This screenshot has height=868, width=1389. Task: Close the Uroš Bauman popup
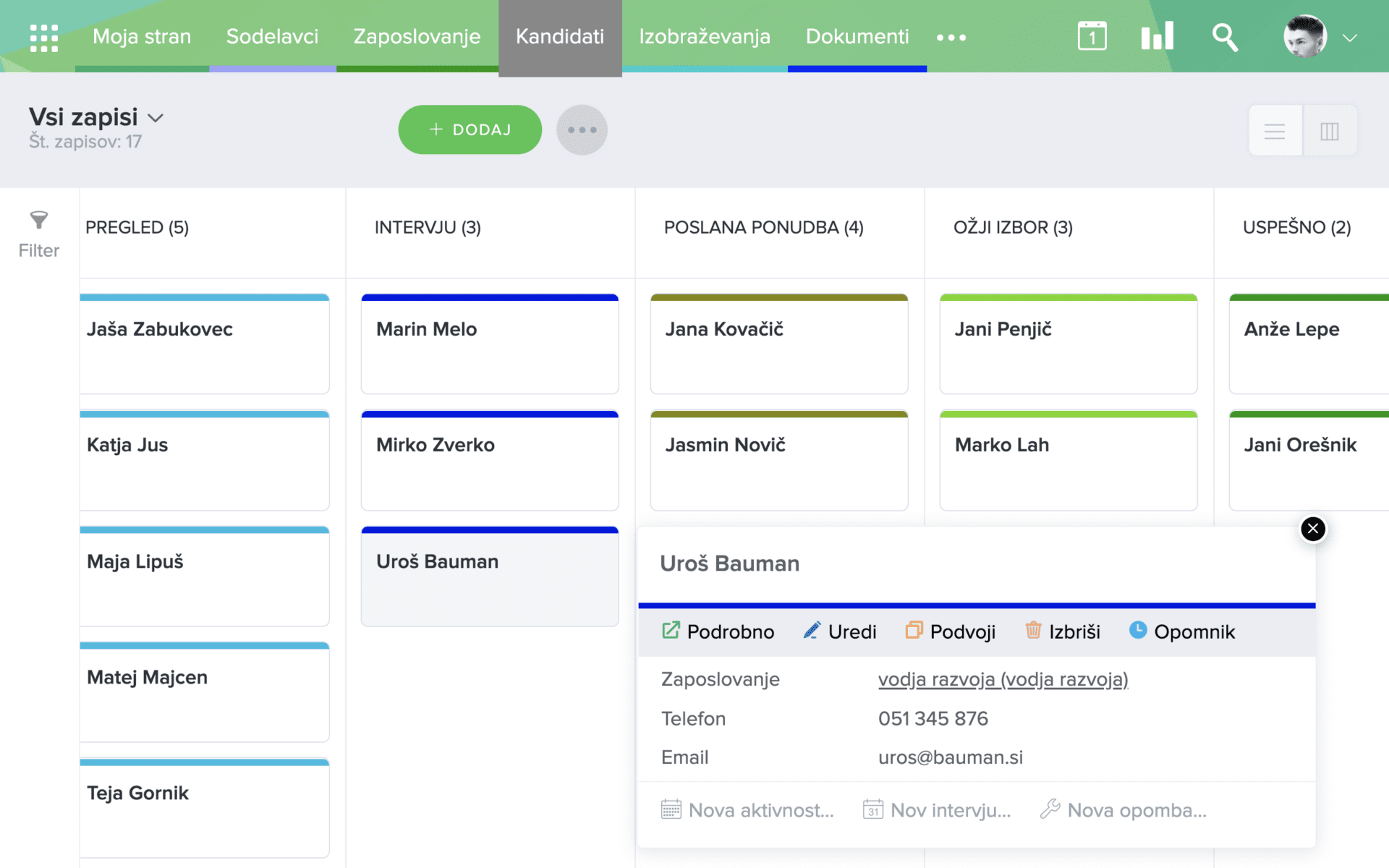[1313, 529]
